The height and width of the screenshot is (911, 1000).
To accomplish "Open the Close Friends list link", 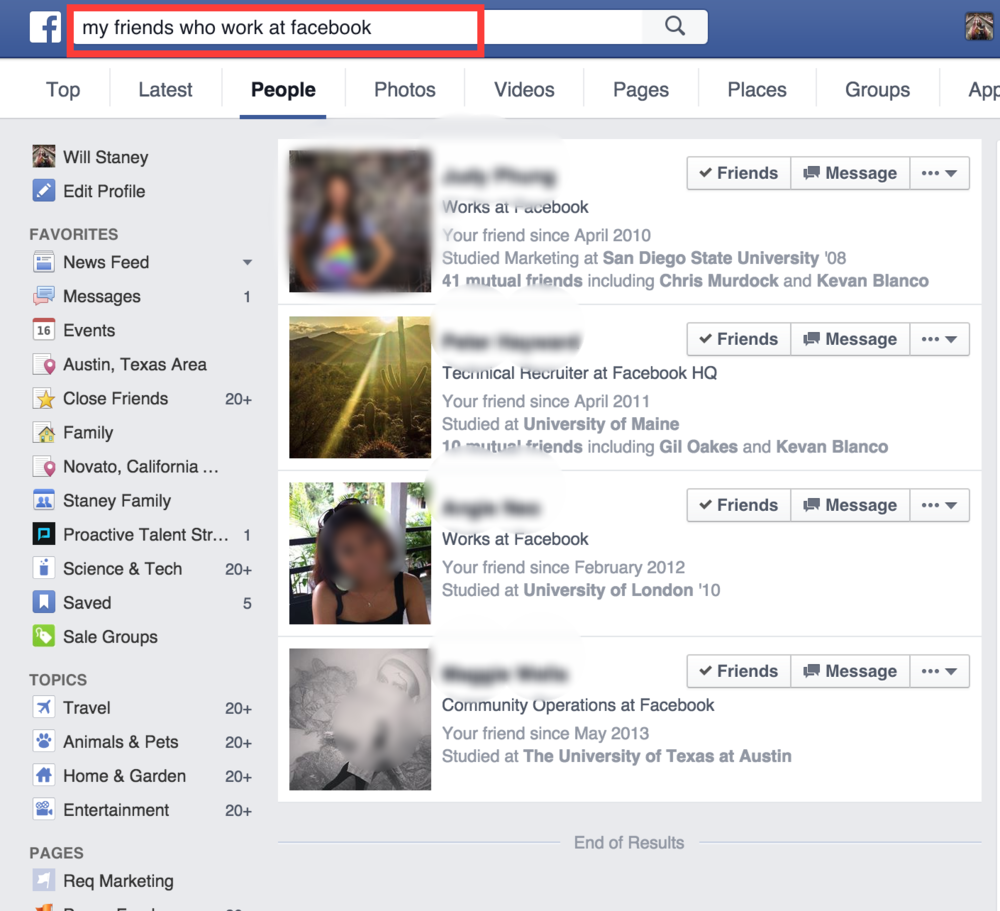I will point(115,398).
